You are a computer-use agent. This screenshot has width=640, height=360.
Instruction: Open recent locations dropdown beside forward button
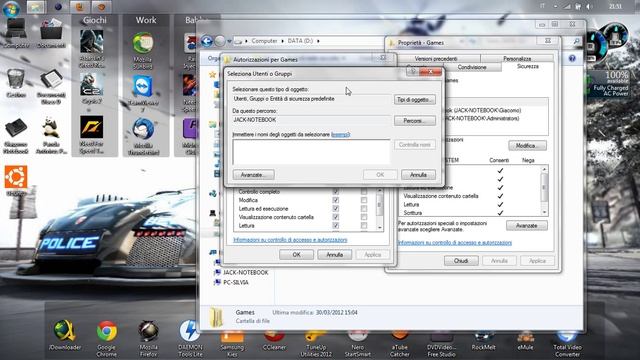(229, 41)
